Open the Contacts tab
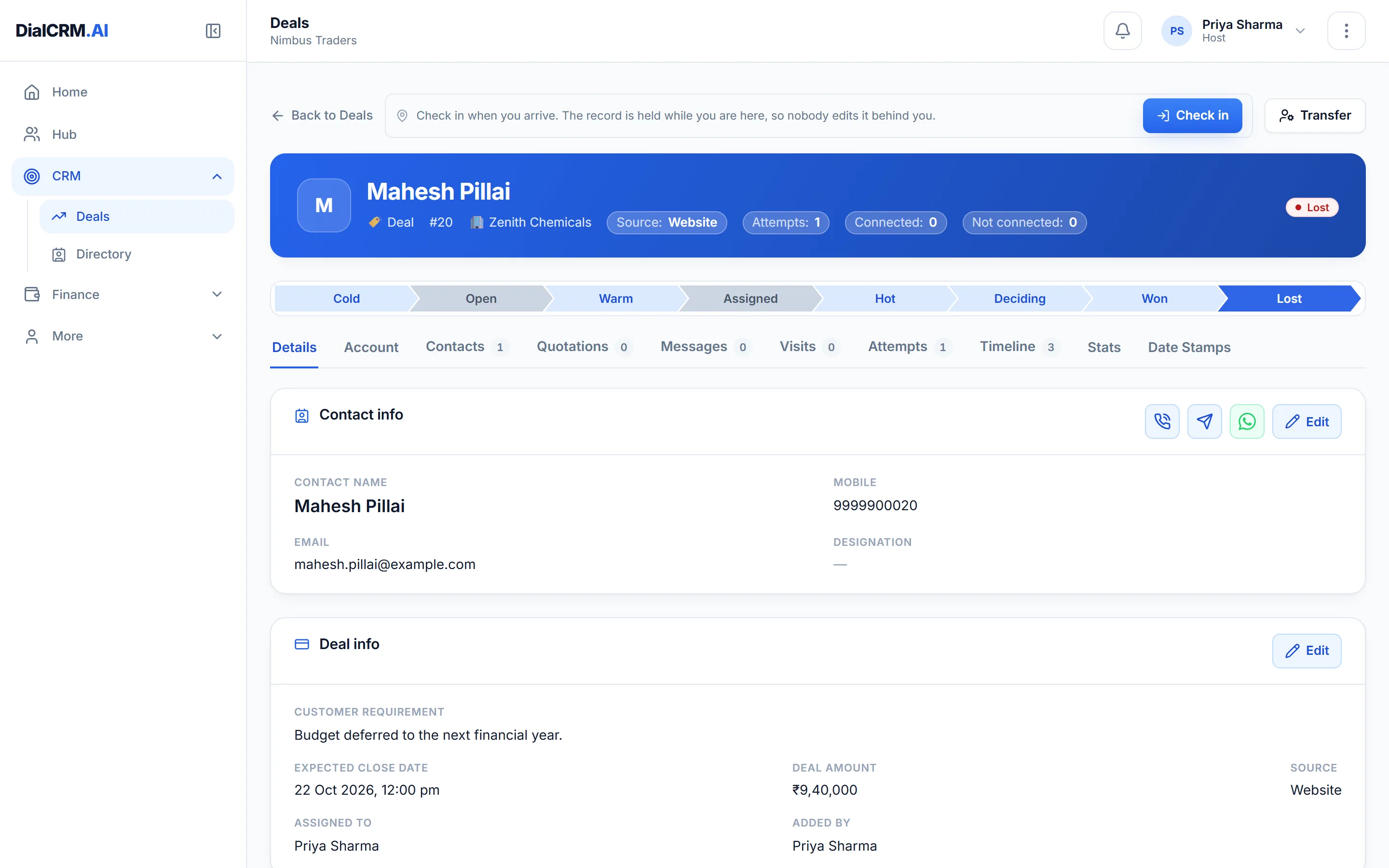 click(x=467, y=347)
